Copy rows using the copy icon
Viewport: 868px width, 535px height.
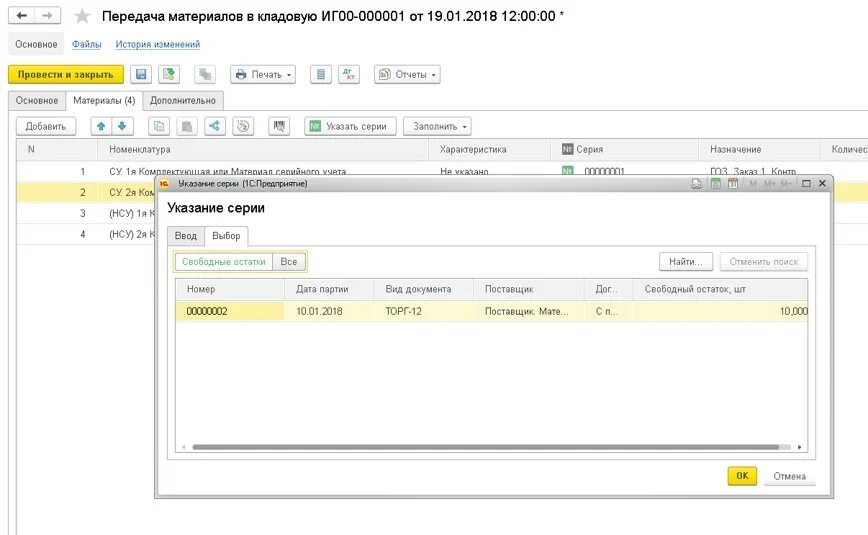[159, 126]
